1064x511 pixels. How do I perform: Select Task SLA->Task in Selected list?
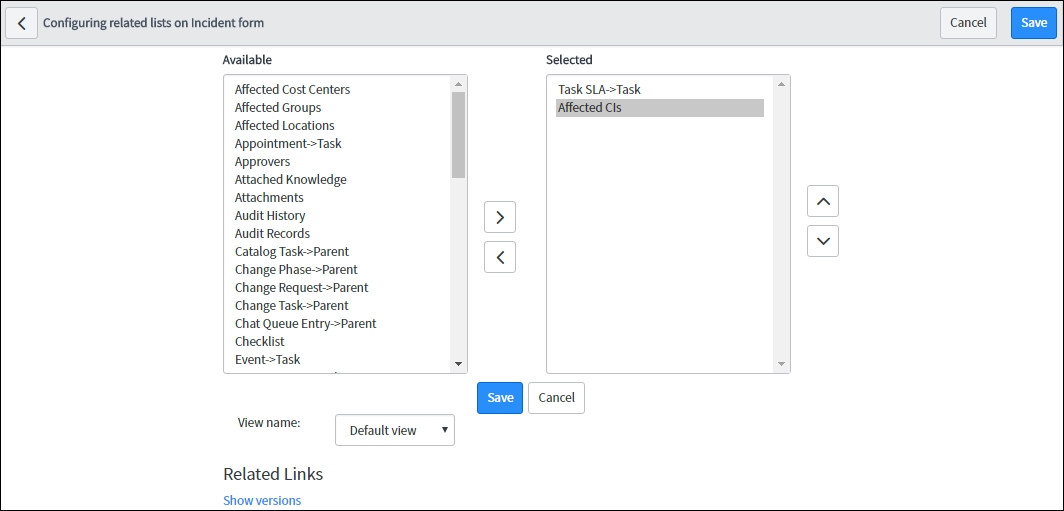click(x=599, y=90)
